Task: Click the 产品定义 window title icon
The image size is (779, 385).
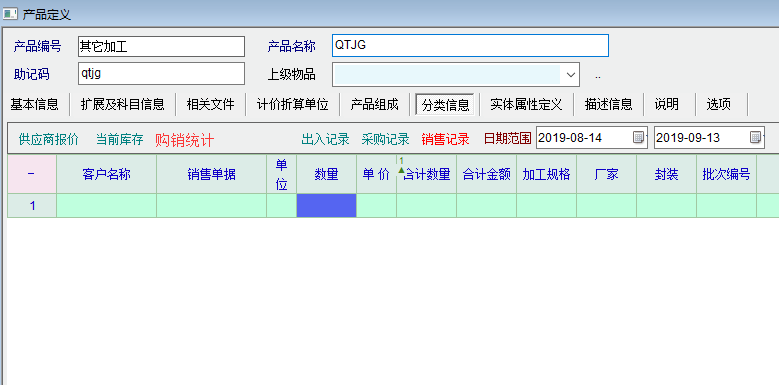Action: click(x=10, y=13)
